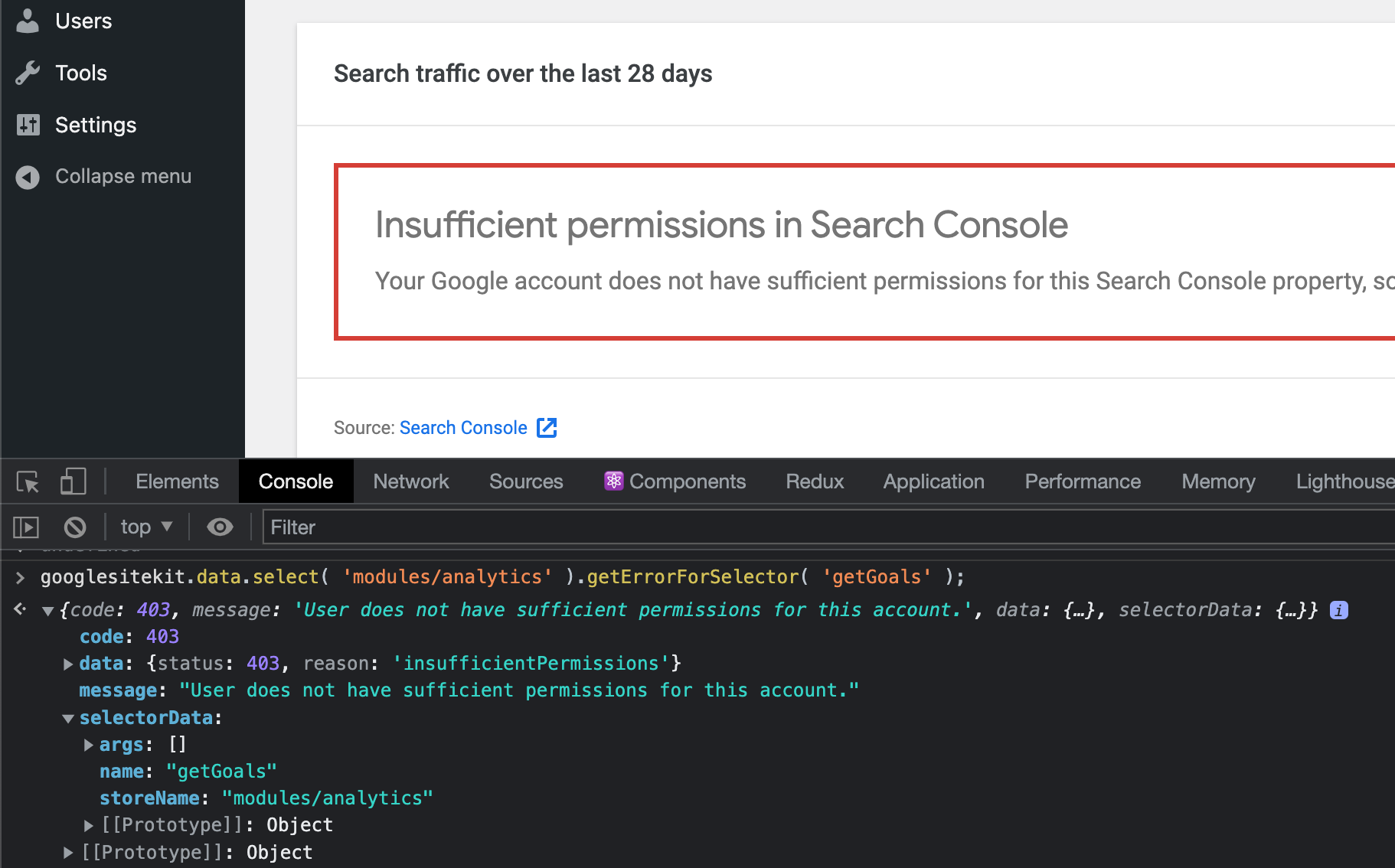
Task: Open the Network tab
Action: (x=411, y=481)
